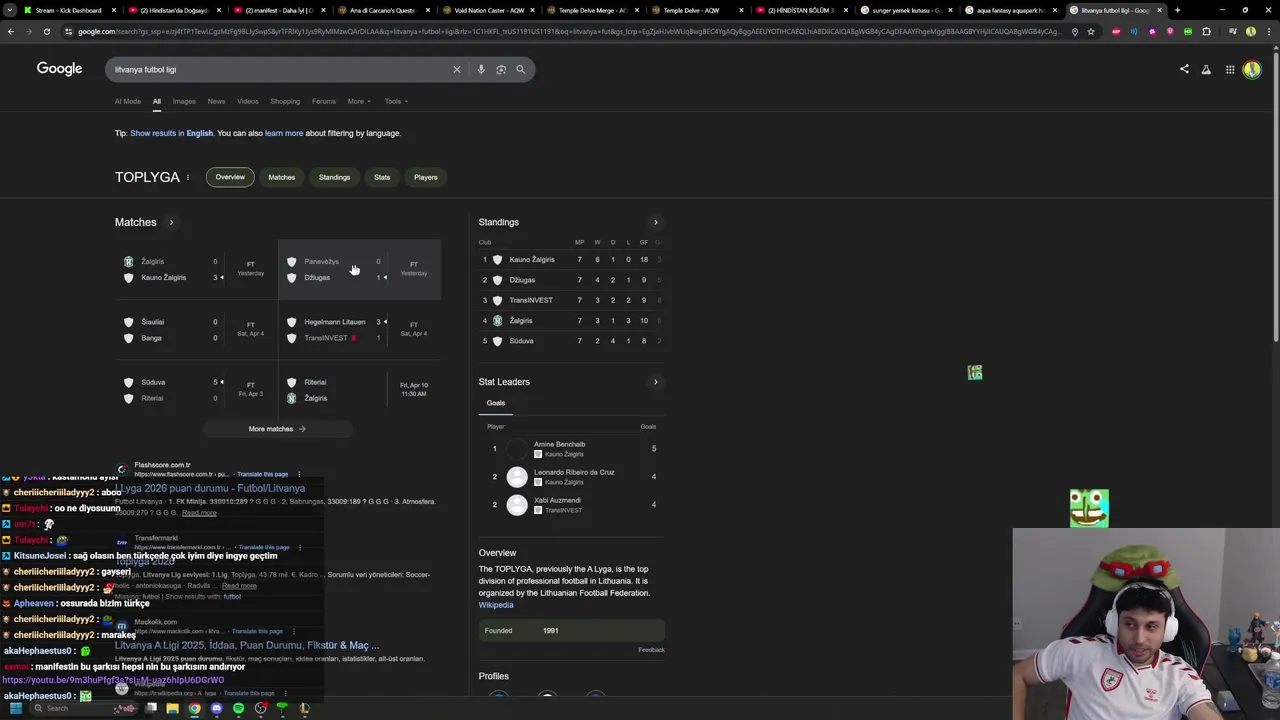Switch to aqua fantasy aquapark browser tab

pyautogui.click(x=1010, y=10)
